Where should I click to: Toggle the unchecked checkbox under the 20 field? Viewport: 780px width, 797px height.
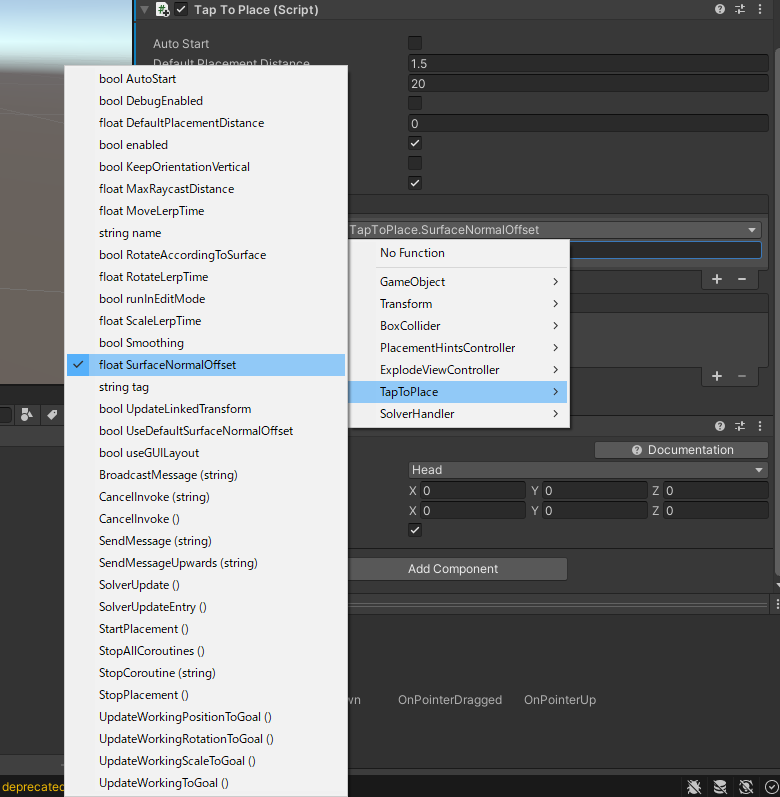[x=415, y=103]
